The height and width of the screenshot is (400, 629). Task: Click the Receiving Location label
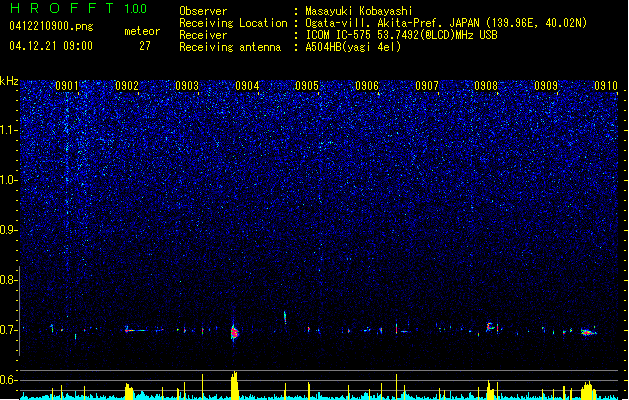click(x=233, y=23)
